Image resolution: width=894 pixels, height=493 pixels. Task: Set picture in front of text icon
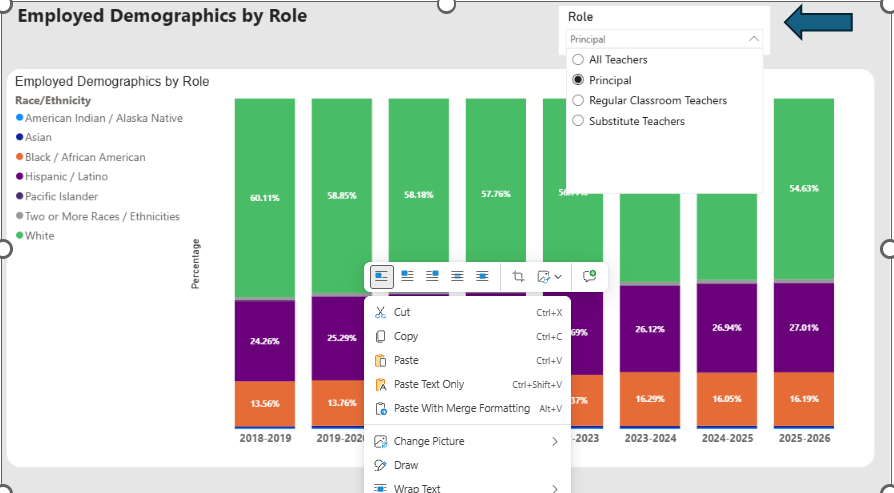tap(482, 276)
